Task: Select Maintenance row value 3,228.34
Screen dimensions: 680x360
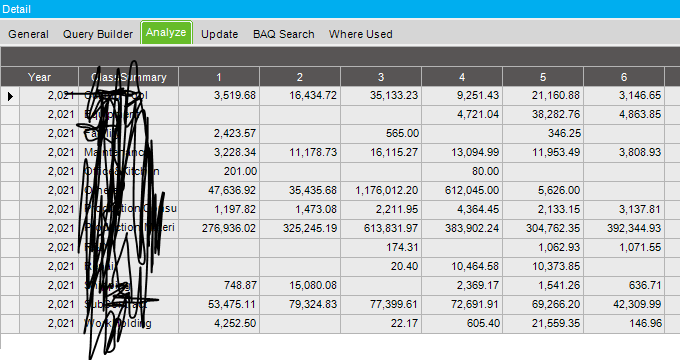Action: point(219,153)
